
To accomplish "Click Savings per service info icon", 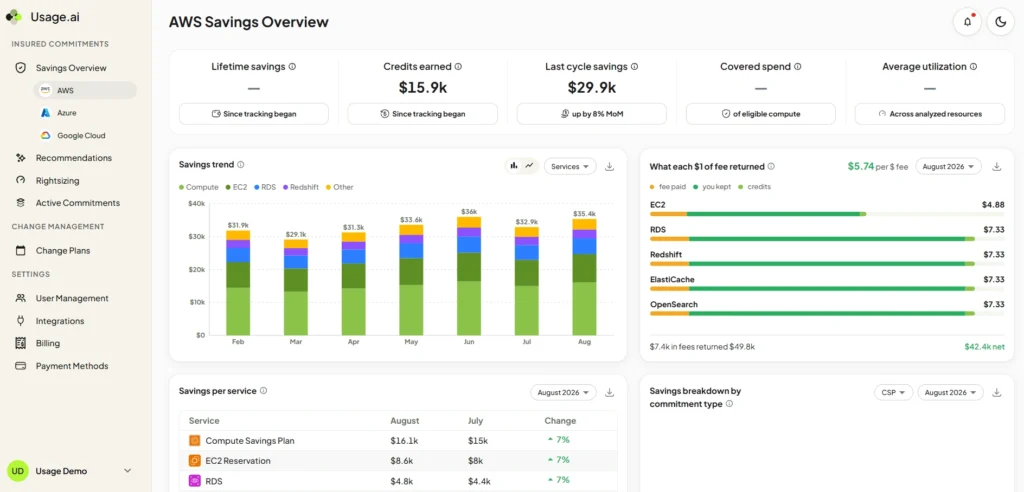I will click(x=263, y=391).
